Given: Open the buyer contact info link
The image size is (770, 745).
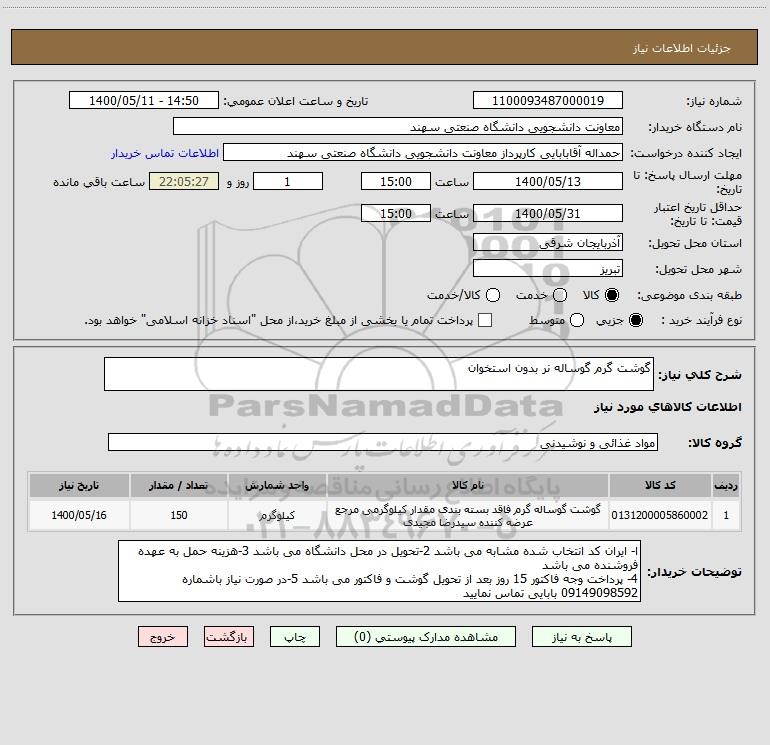Looking at the screenshot, I should point(165,153).
